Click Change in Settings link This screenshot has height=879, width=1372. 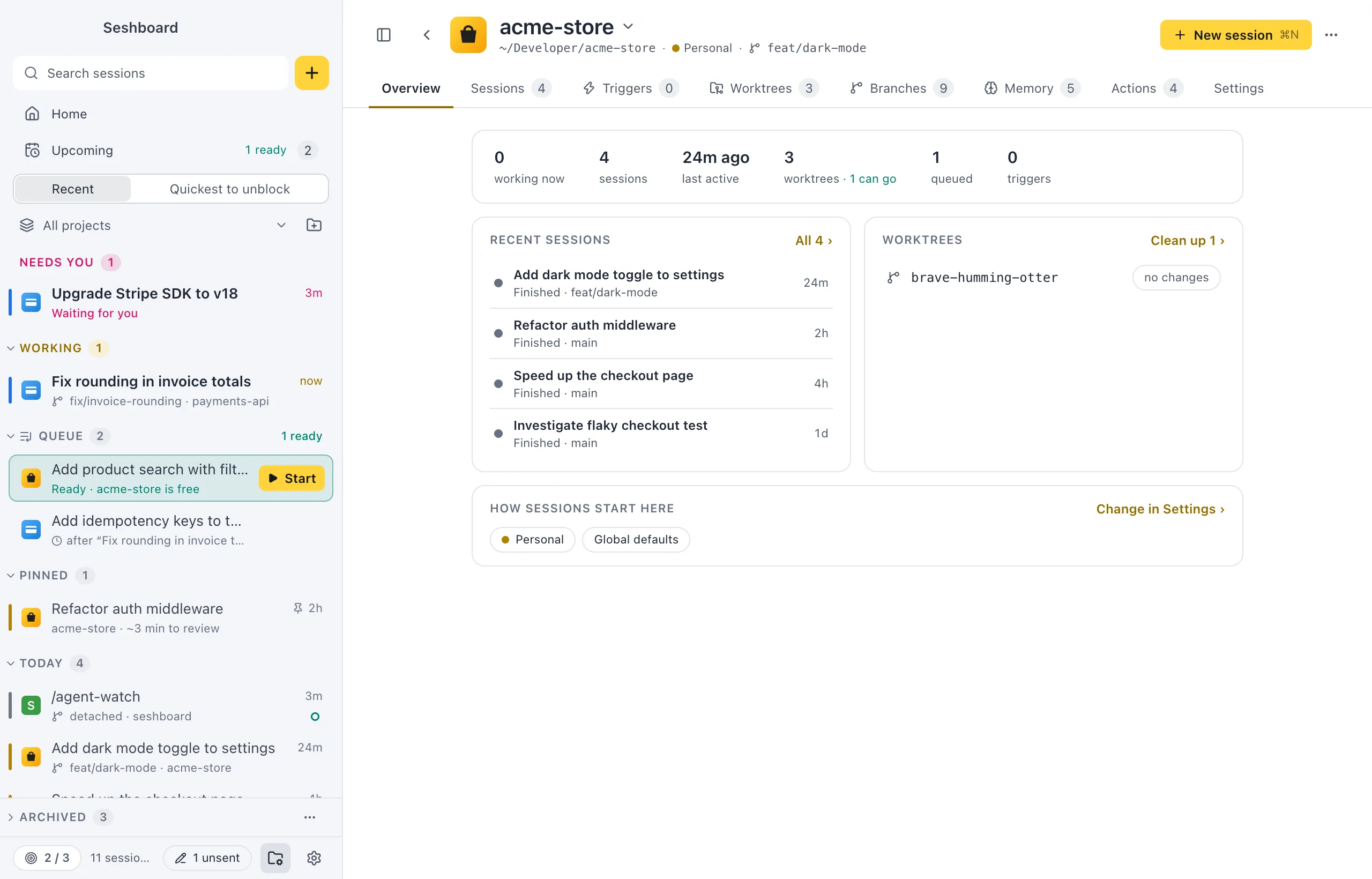(x=1160, y=509)
